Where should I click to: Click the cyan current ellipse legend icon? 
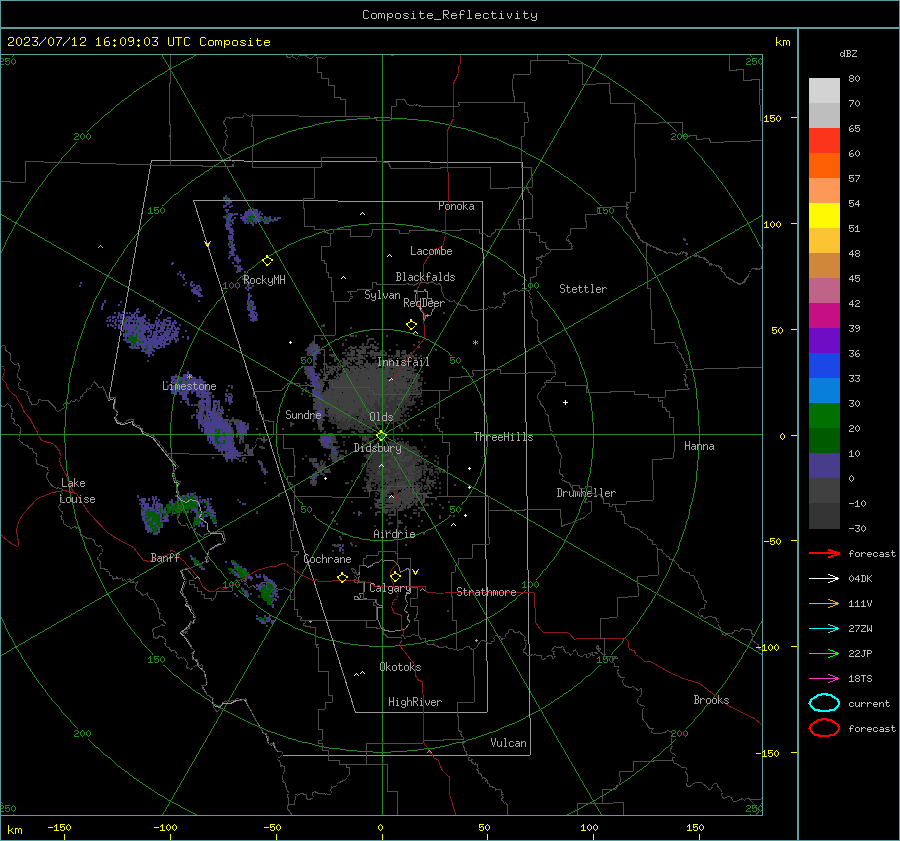click(x=824, y=703)
